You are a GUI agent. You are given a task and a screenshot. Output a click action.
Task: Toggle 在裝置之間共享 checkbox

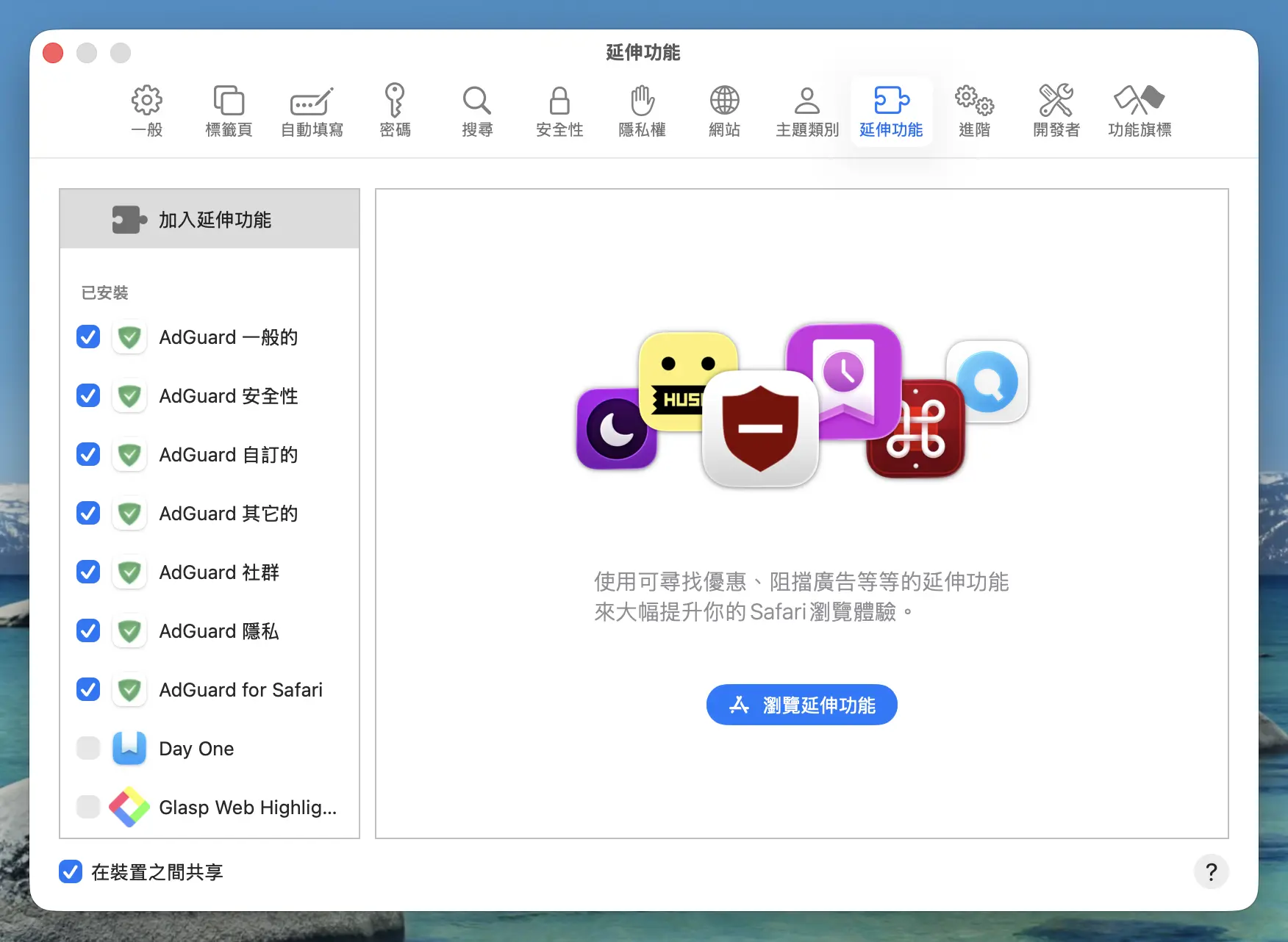click(71, 872)
